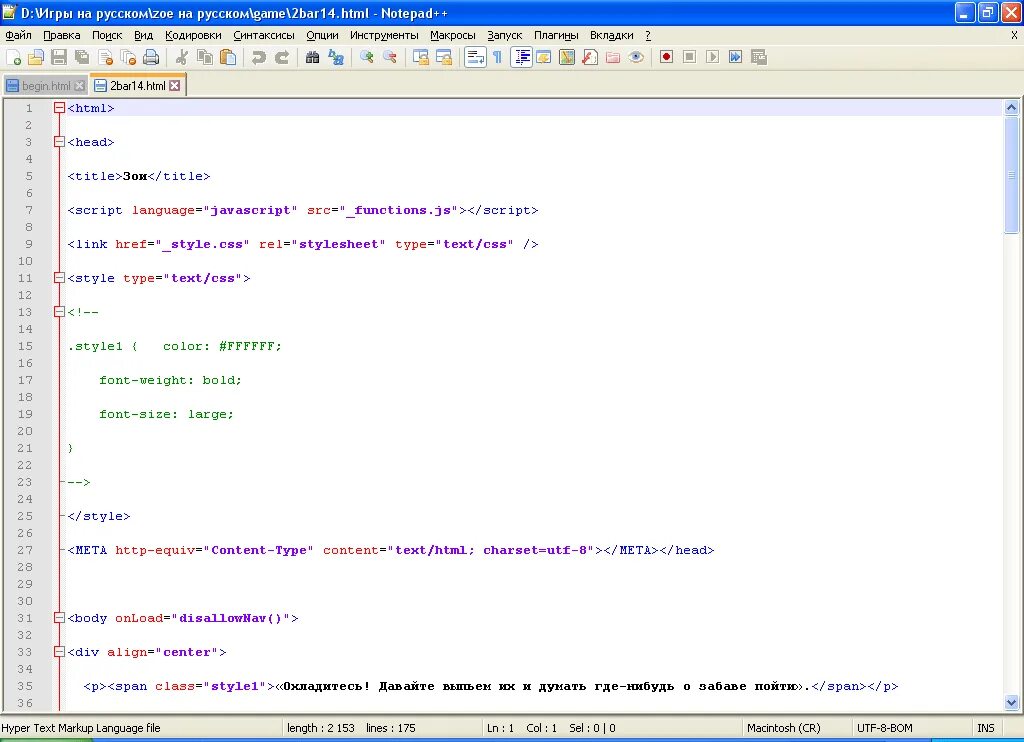Close the current document via the toolbar icon
The height and width of the screenshot is (742, 1024).
click(105, 57)
